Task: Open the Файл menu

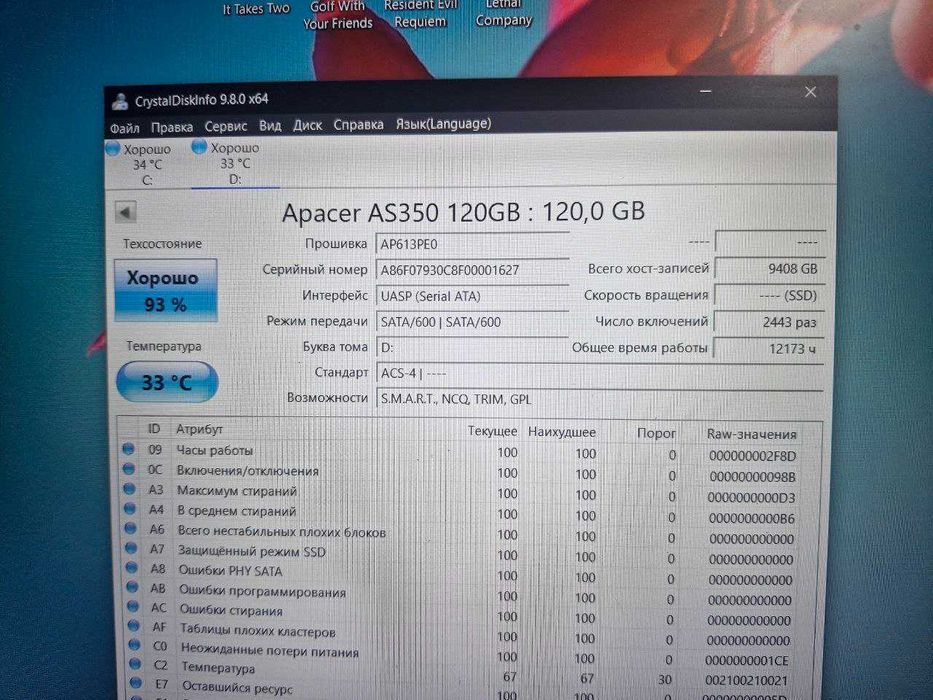Action: 124,128
